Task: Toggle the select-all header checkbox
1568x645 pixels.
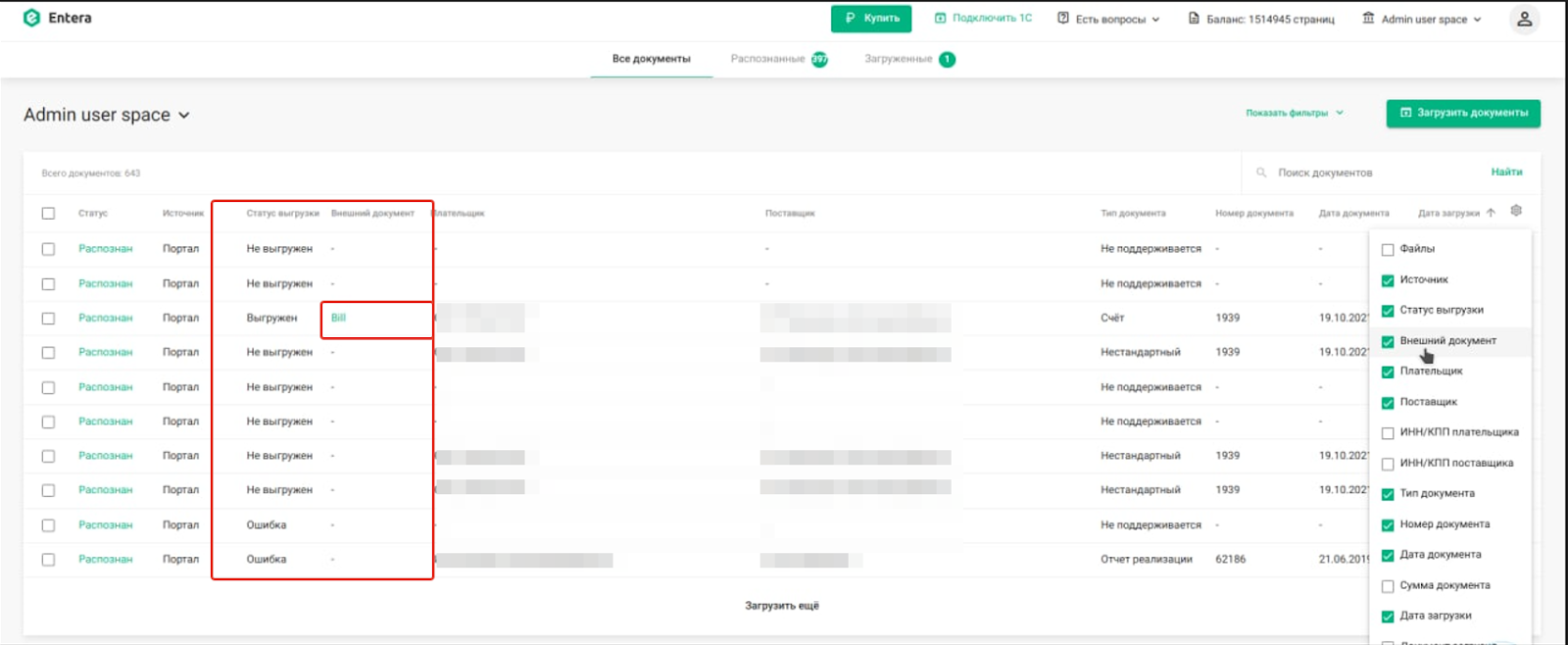Action: (x=48, y=213)
